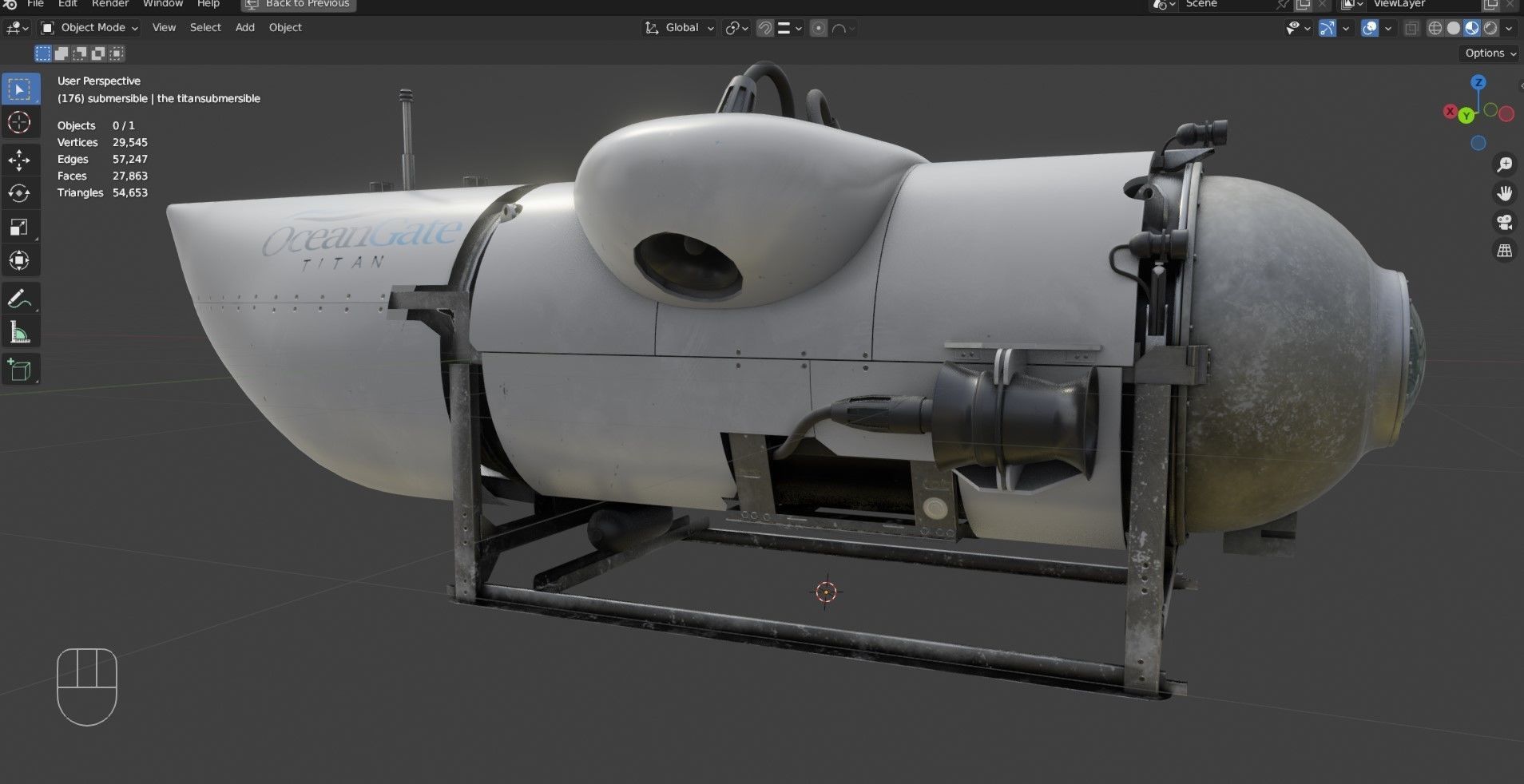Switch to wireframe viewport shading

1435,28
